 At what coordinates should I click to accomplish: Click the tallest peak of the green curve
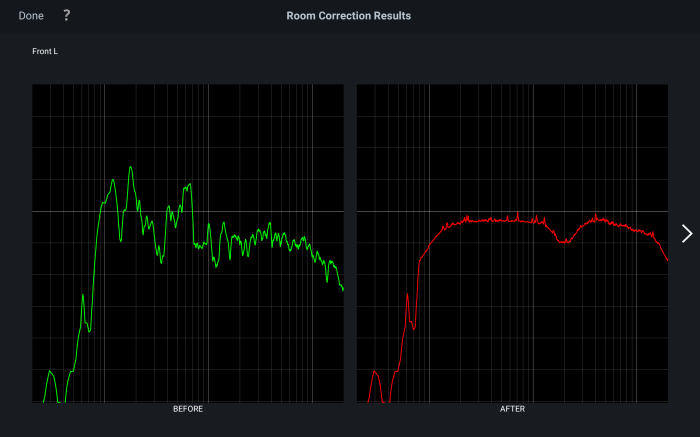click(130, 168)
